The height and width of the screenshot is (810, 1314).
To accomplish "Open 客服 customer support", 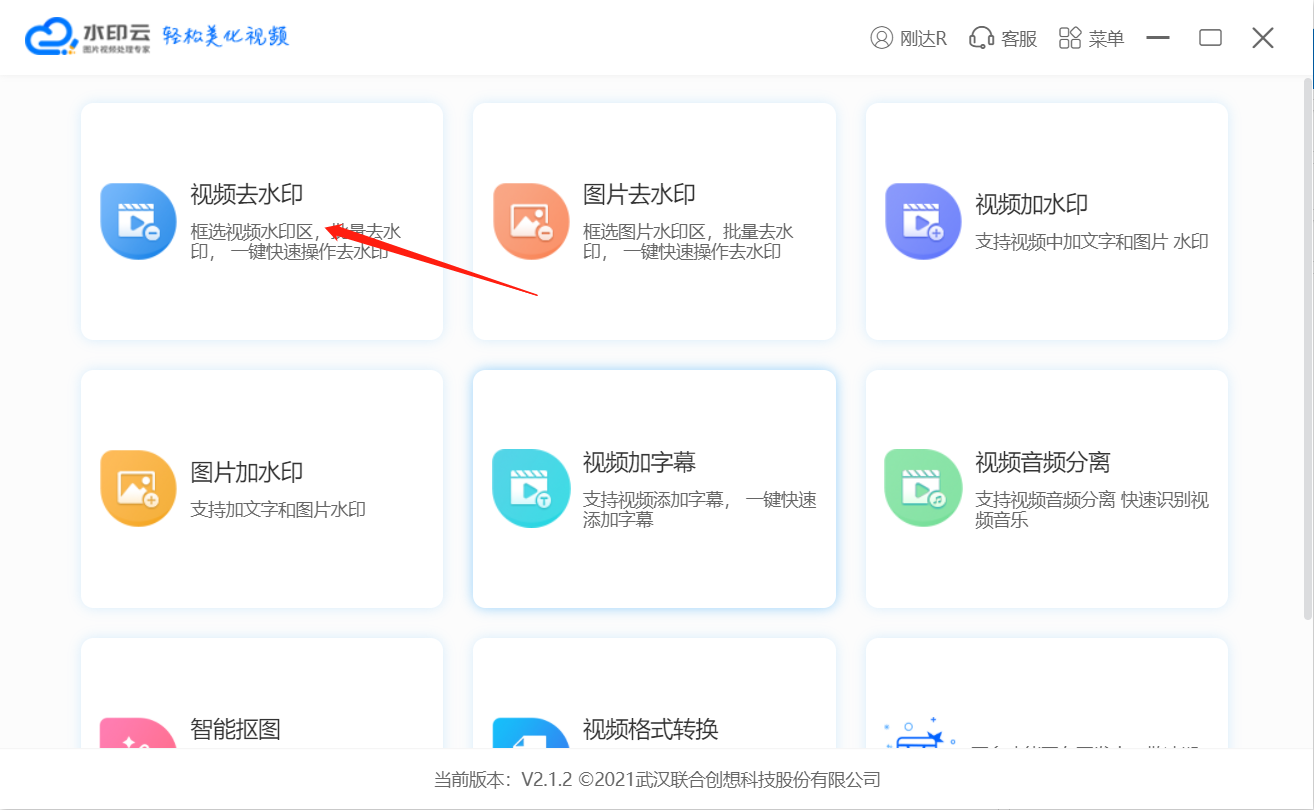I will click(x=1019, y=39).
